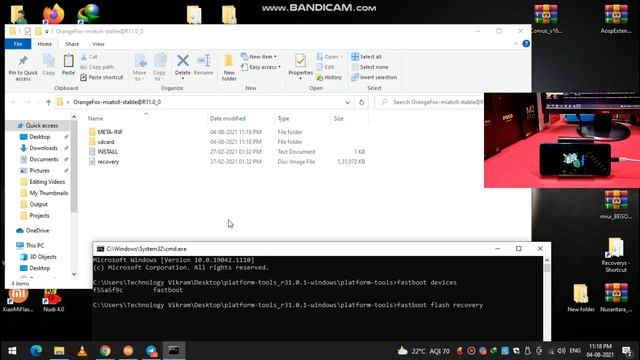Click the Refresh button in address bar
The image size is (640, 360).
click(361, 102)
